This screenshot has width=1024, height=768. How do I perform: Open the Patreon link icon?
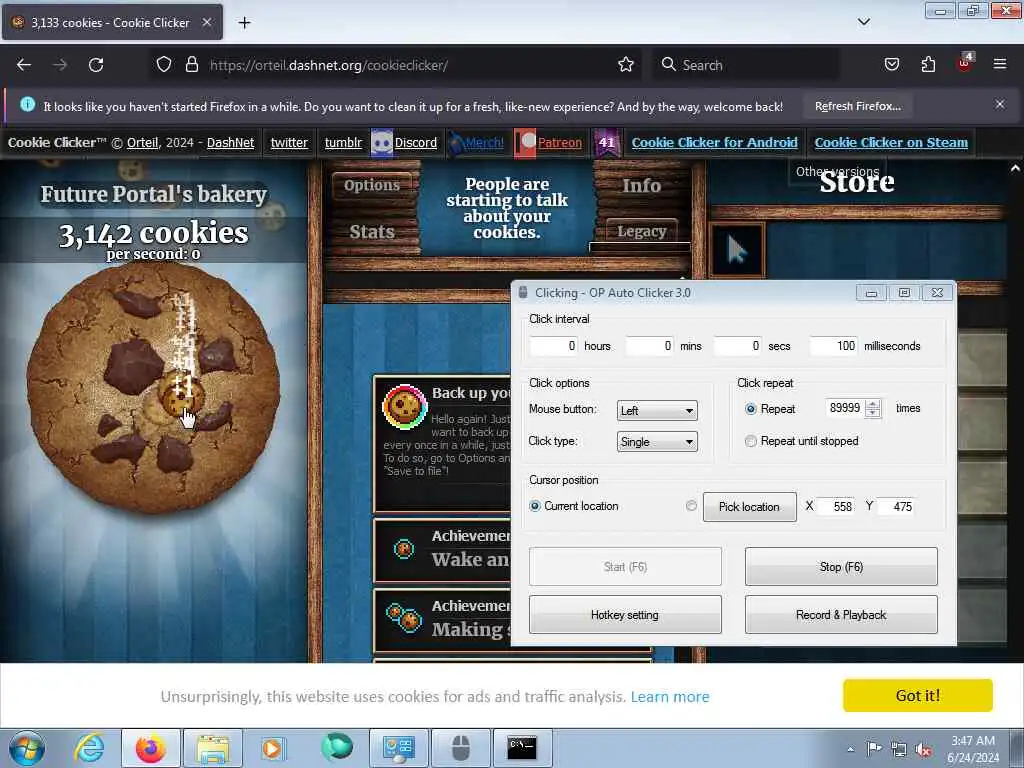pyautogui.click(x=525, y=142)
